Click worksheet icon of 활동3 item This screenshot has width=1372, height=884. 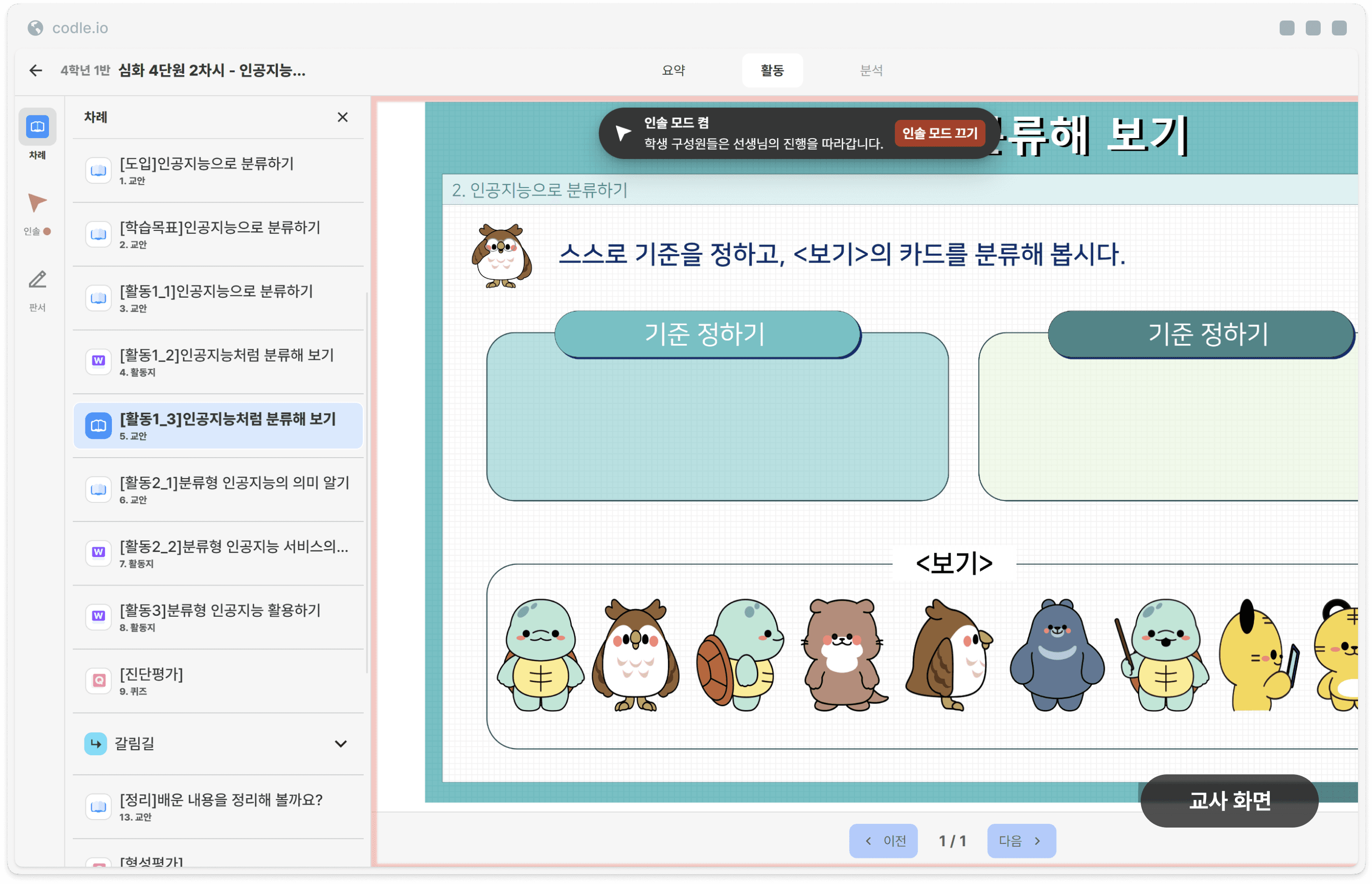98,616
